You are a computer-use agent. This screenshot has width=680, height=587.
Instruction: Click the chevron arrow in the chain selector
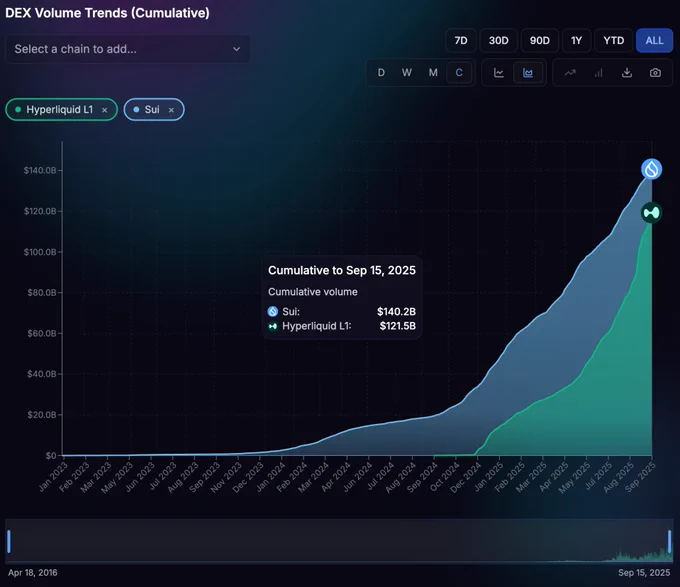236,49
